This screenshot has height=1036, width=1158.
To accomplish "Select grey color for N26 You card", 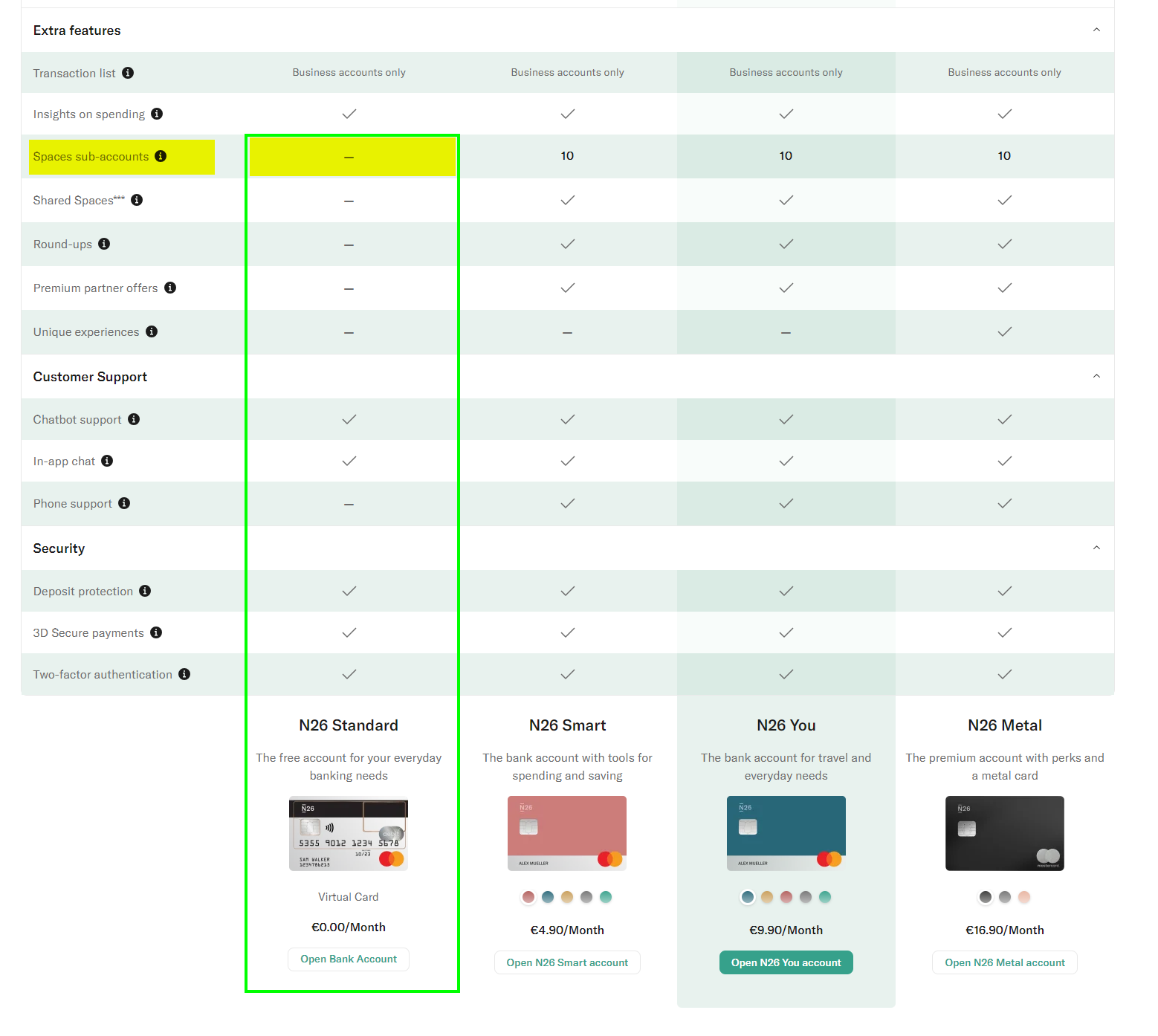I will [x=806, y=897].
